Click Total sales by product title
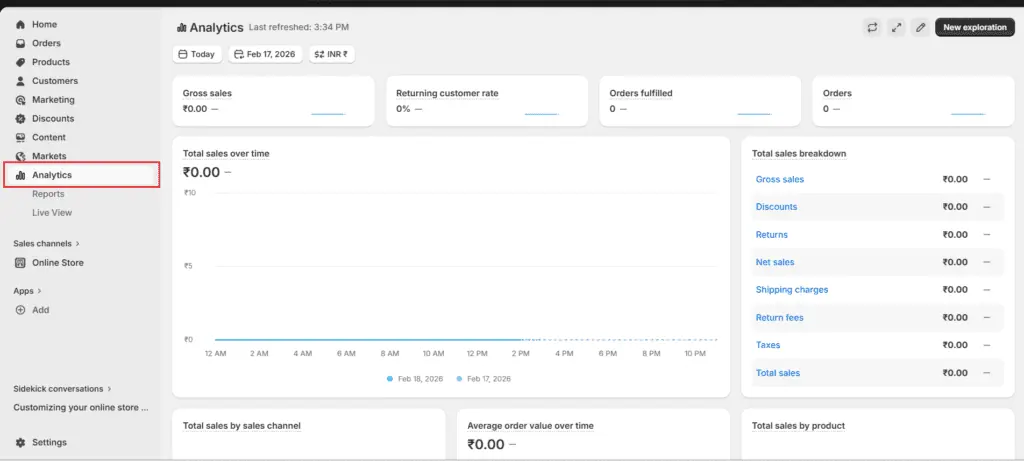 799,426
